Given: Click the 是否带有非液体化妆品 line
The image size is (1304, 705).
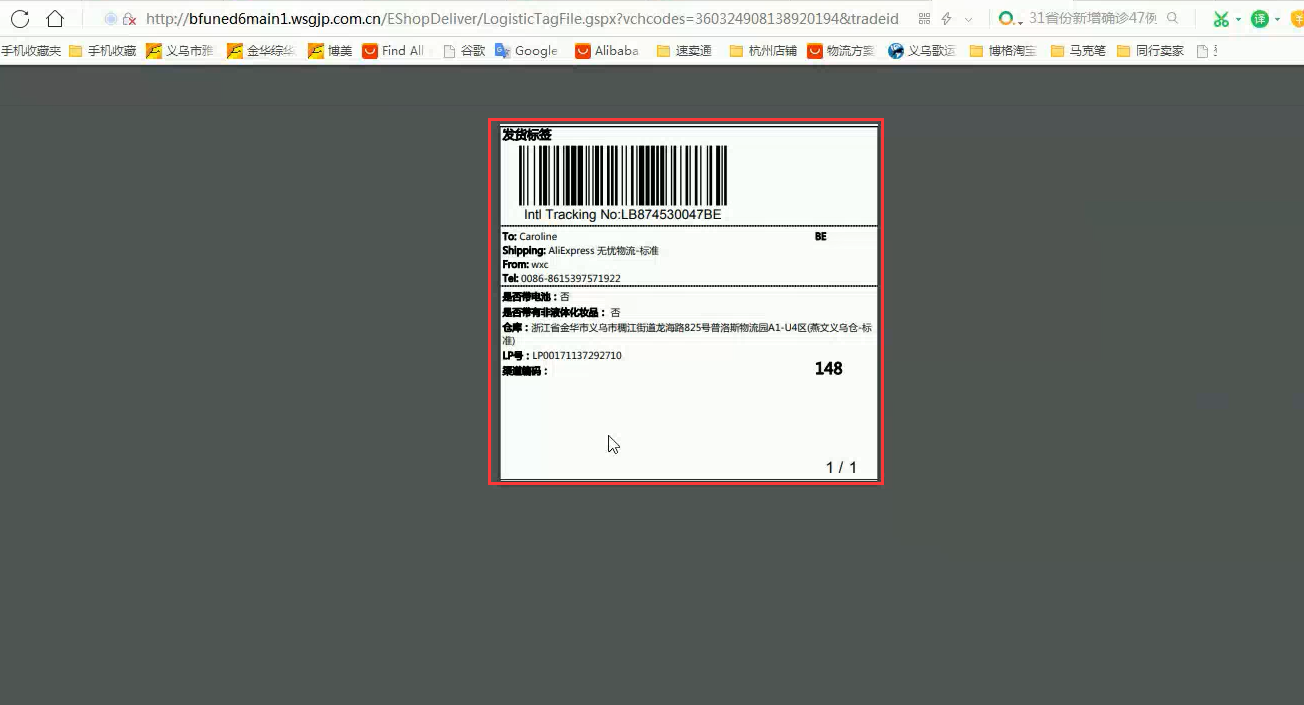Looking at the screenshot, I should 561,313.
